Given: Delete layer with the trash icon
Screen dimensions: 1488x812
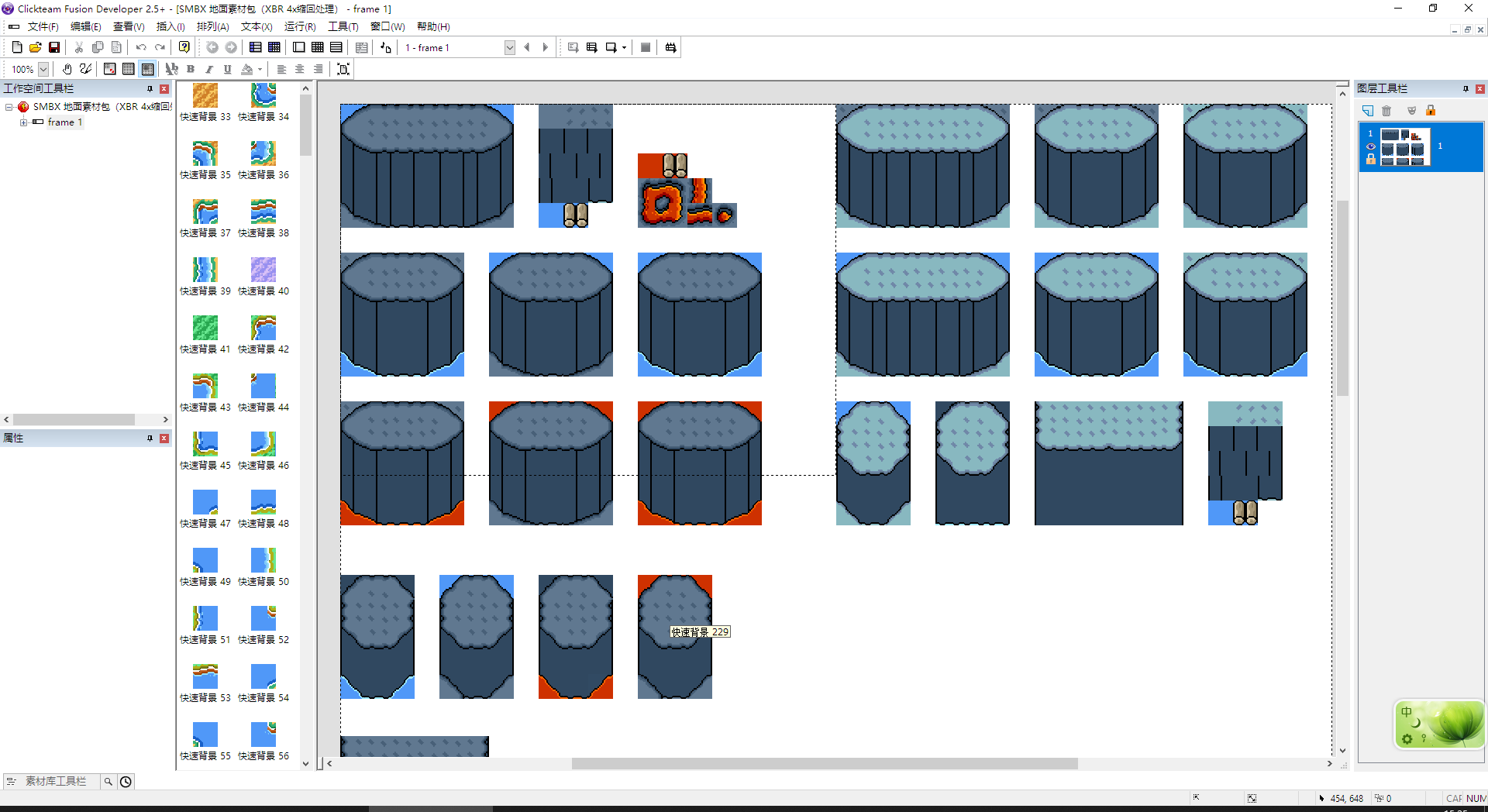Looking at the screenshot, I should click(x=1387, y=111).
